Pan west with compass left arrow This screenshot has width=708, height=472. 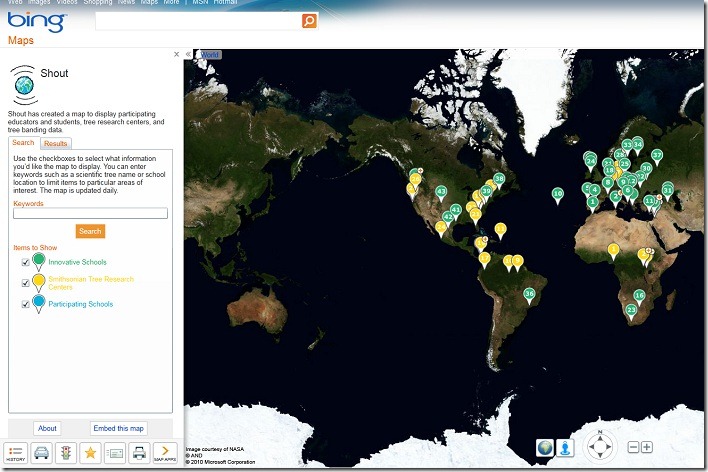click(591, 447)
